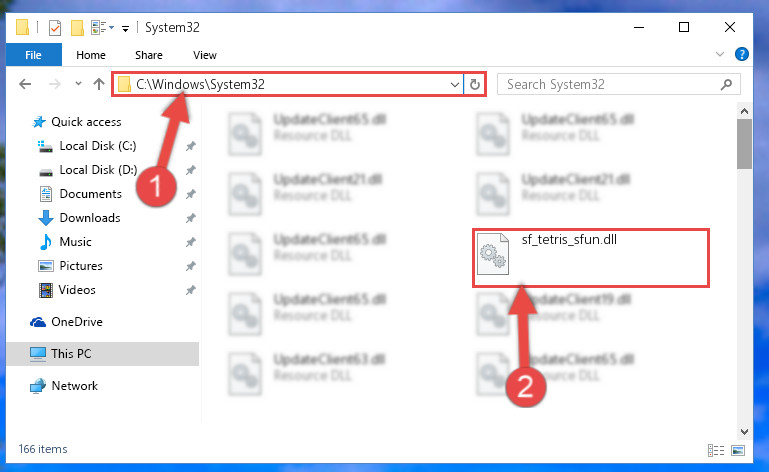The width and height of the screenshot is (769, 472).
Task: Refresh the System32 folder view
Action: (474, 84)
